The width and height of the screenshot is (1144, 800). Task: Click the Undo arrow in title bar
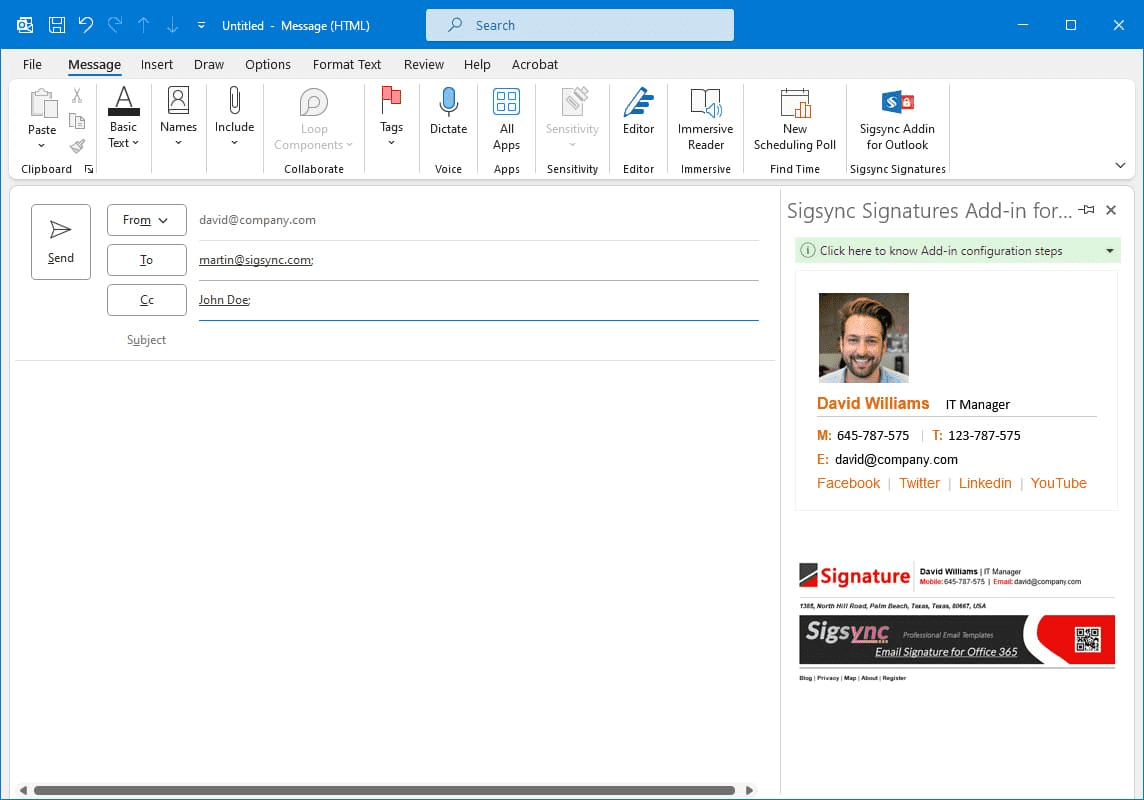click(x=86, y=25)
